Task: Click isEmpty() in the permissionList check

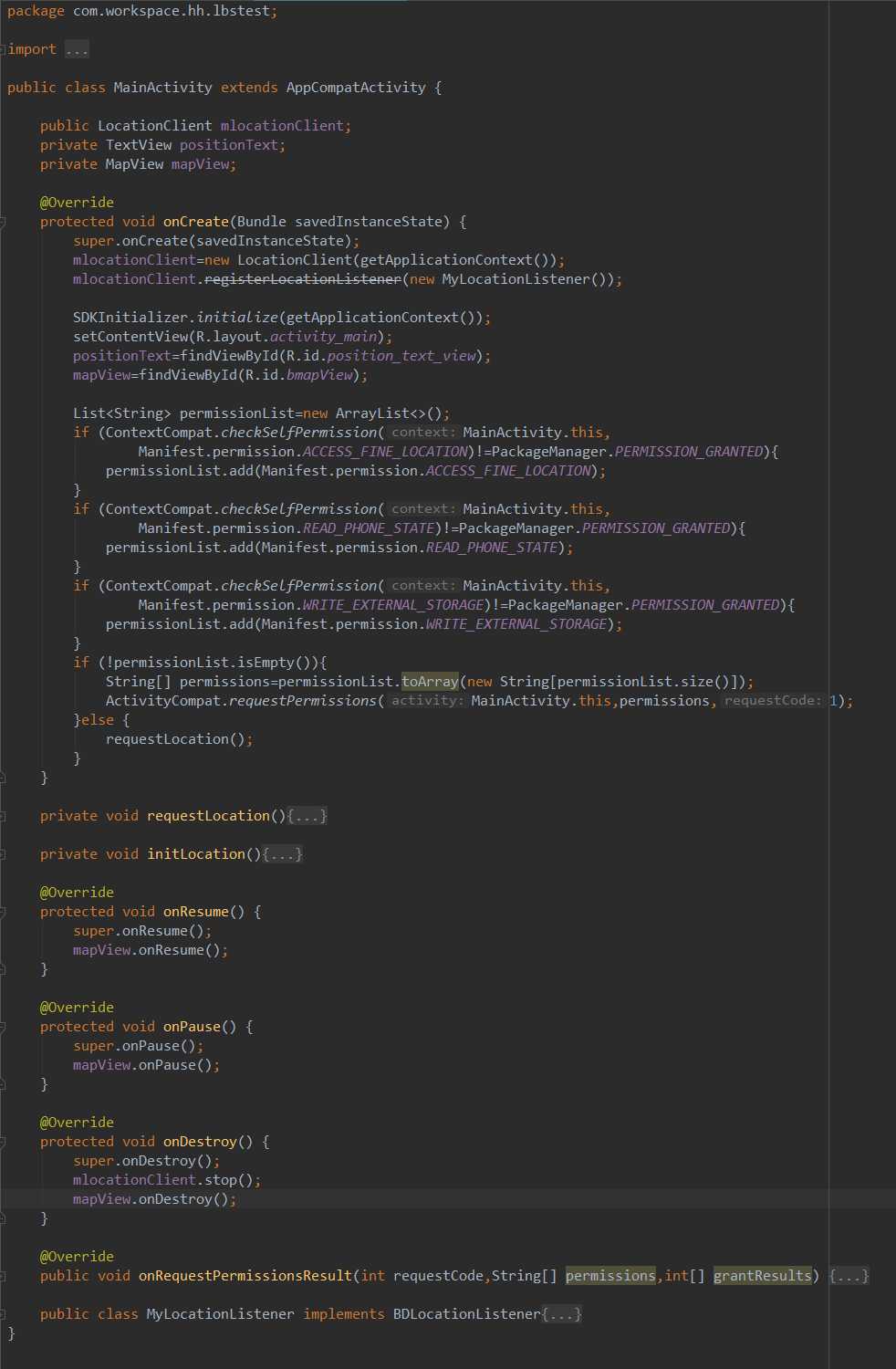Action: click(x=277, y=663)
